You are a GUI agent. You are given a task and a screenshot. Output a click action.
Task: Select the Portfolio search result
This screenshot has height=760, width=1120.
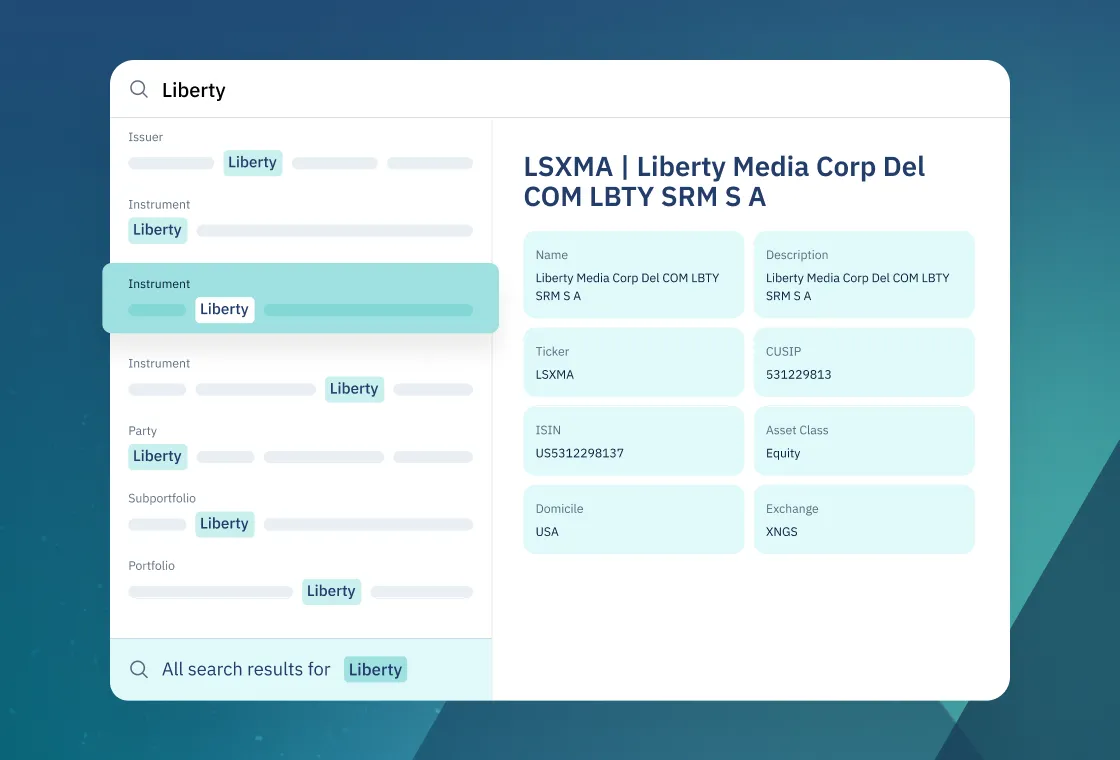pyautogui.click(x=300, y=581)
